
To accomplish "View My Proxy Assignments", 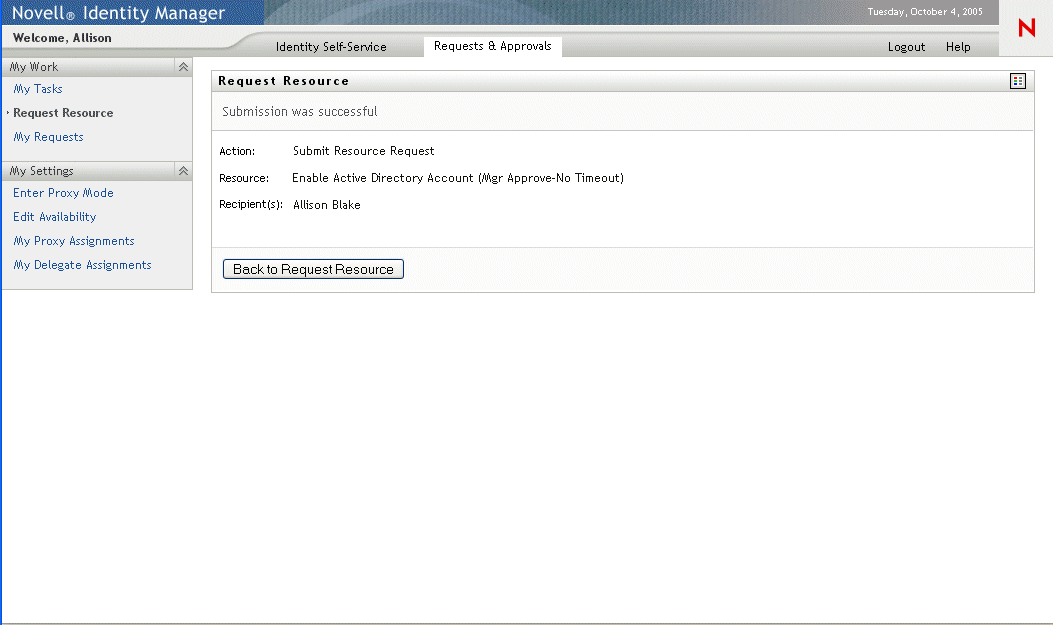I will pyautogui.click(x=74, y=241).
